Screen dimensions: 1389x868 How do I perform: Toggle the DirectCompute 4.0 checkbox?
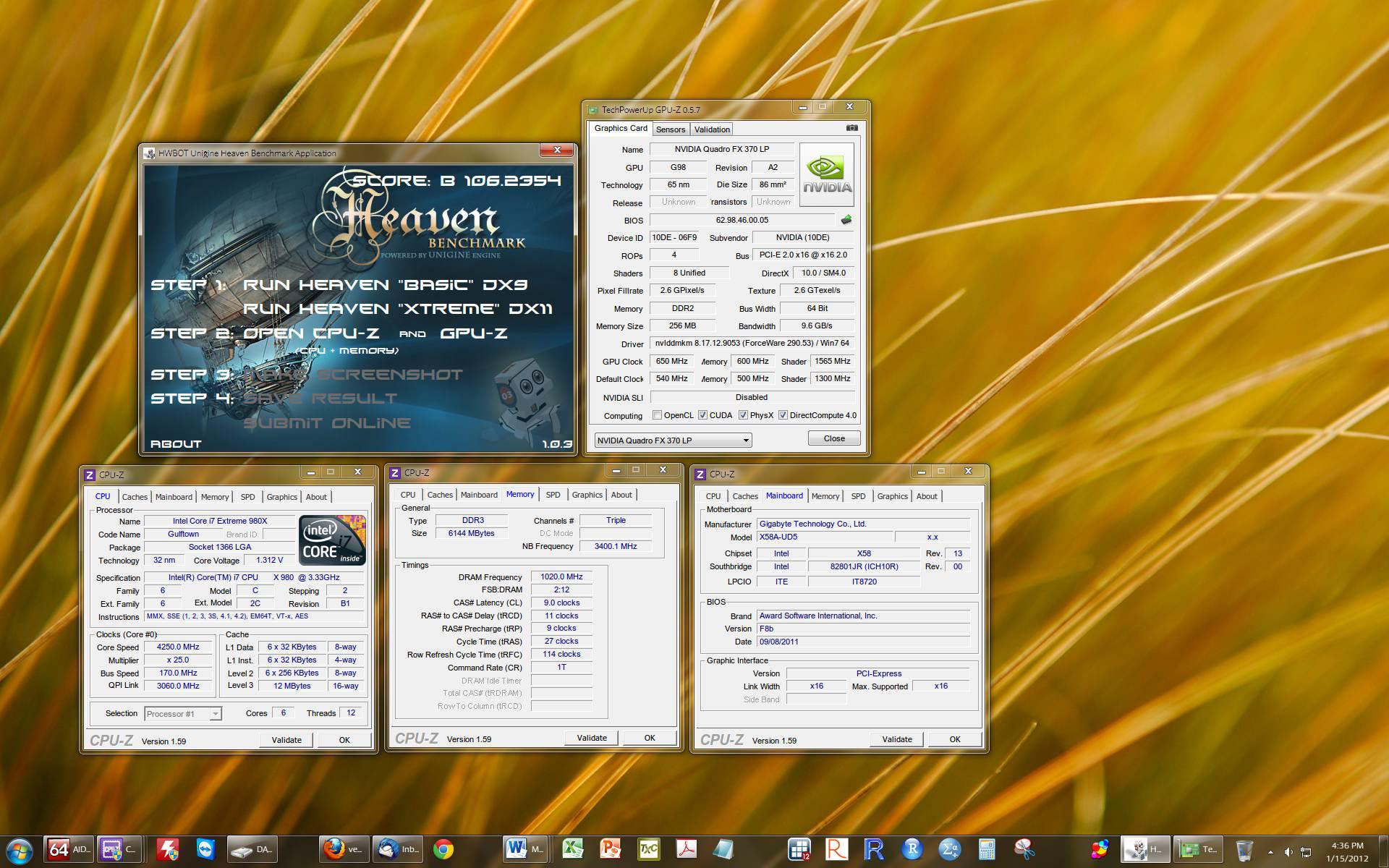783,415
